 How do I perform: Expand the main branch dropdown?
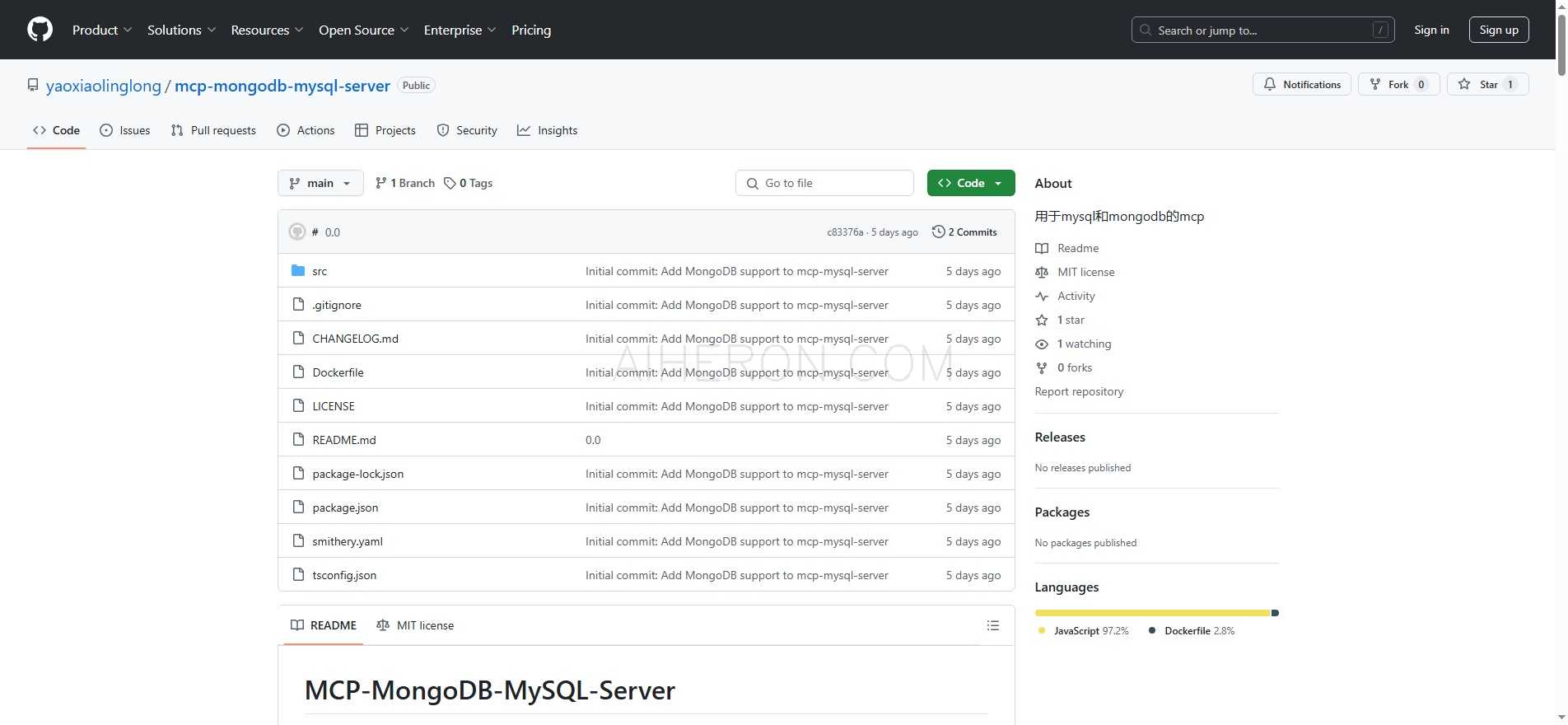[x=320, y=183]
